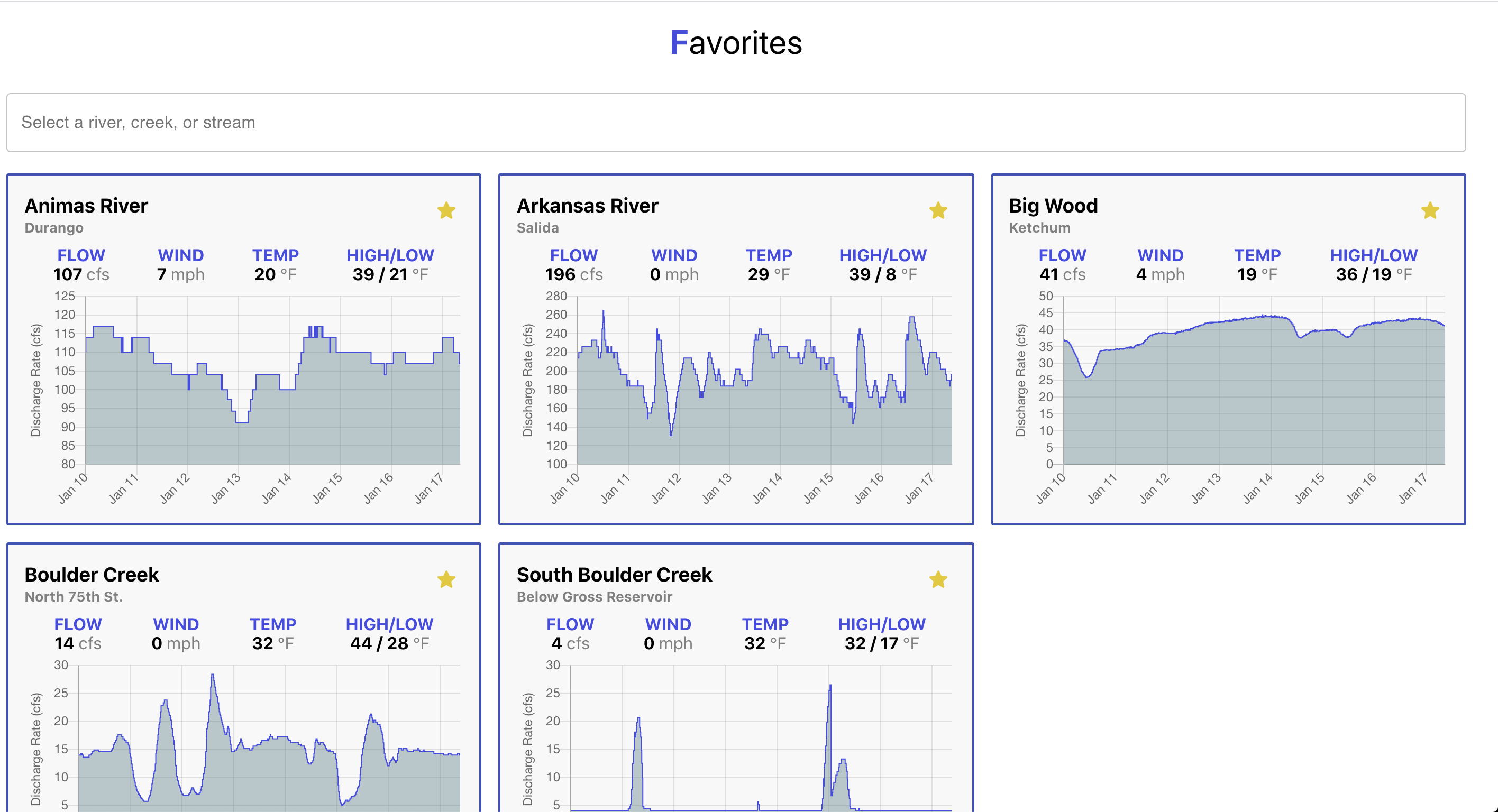Remove Boulder Creek from favorites star
Screen dimensions: 1498x812
coord(446,579)
